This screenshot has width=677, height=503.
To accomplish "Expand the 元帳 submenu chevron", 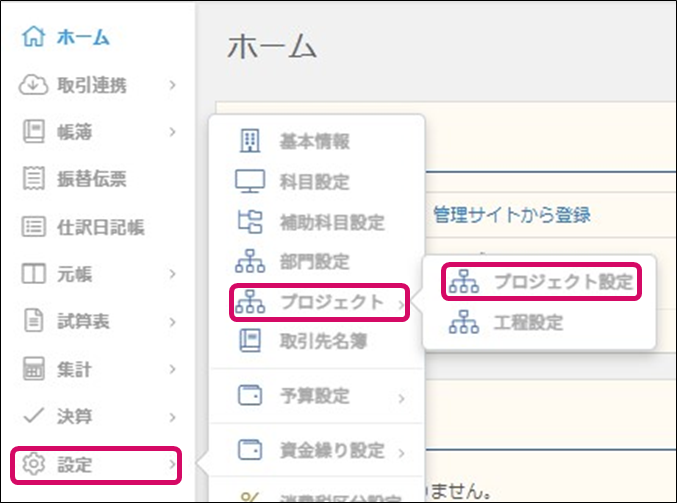I will point(173,274).
